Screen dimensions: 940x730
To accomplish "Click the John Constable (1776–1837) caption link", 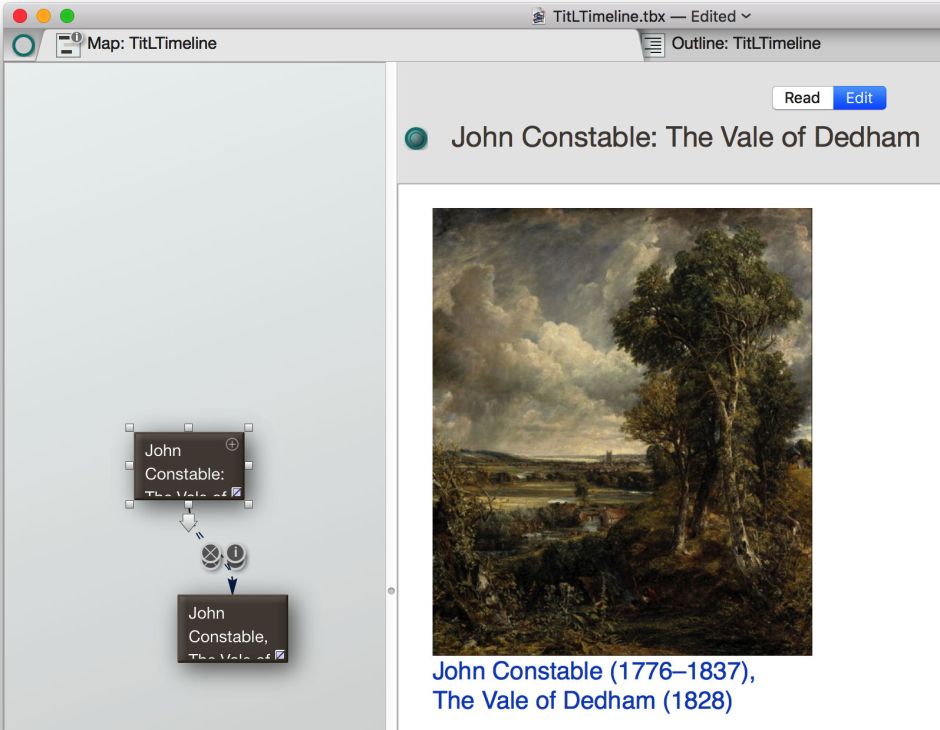I will [x=593, y=671].
